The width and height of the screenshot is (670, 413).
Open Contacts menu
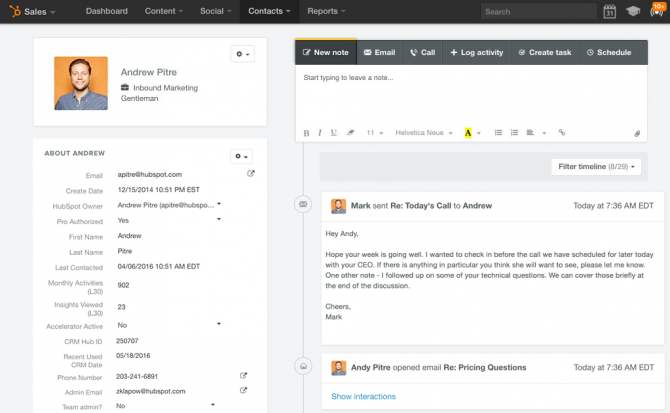269,11
